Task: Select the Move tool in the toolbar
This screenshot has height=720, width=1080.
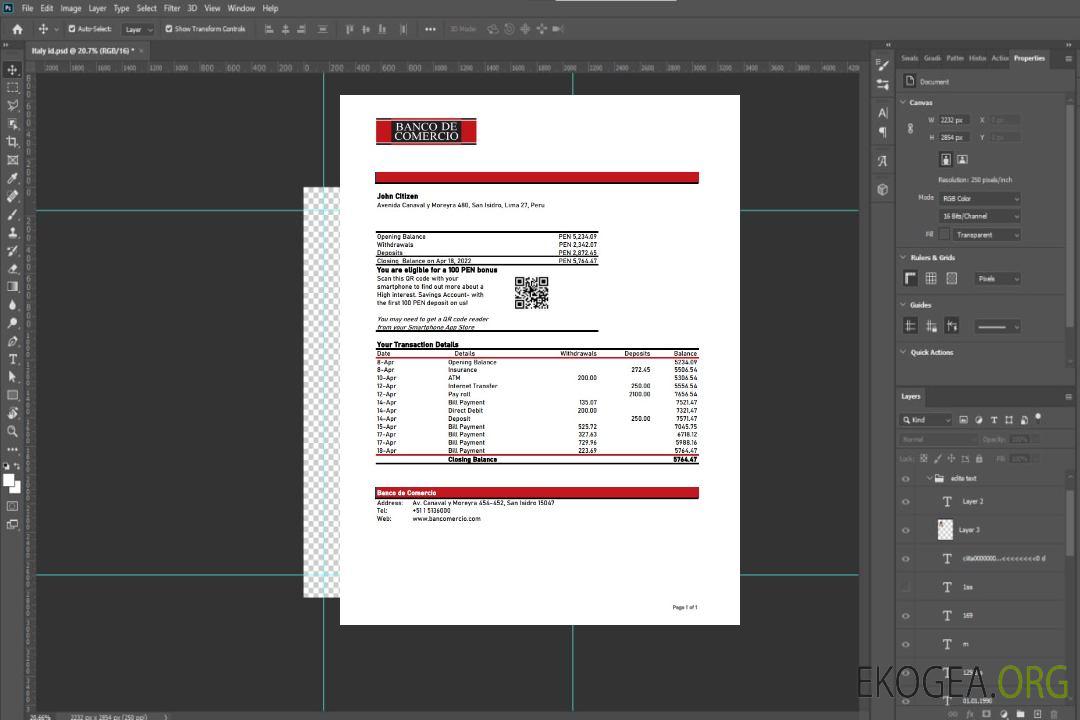Action: pos(13,70)
